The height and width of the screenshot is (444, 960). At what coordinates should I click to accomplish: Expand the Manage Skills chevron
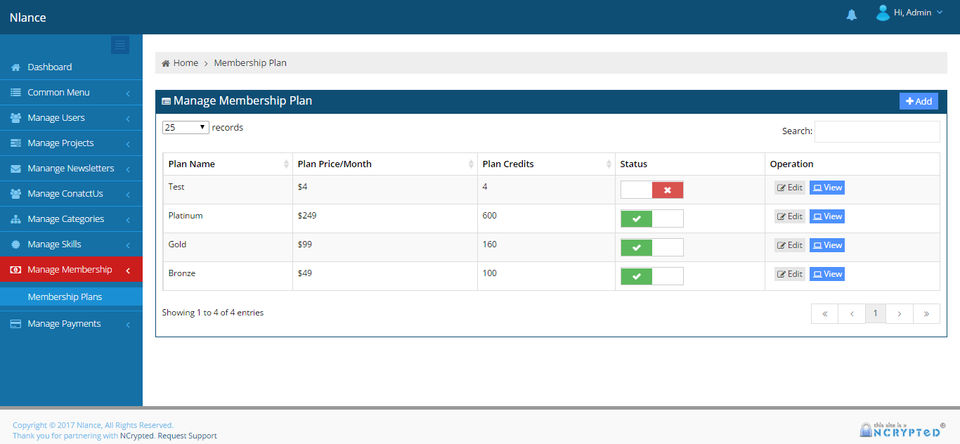[x=128, y=246]
